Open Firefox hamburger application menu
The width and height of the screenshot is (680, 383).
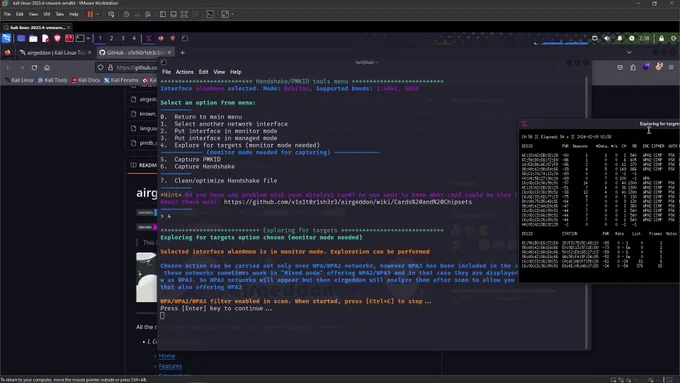coord(671,67)
